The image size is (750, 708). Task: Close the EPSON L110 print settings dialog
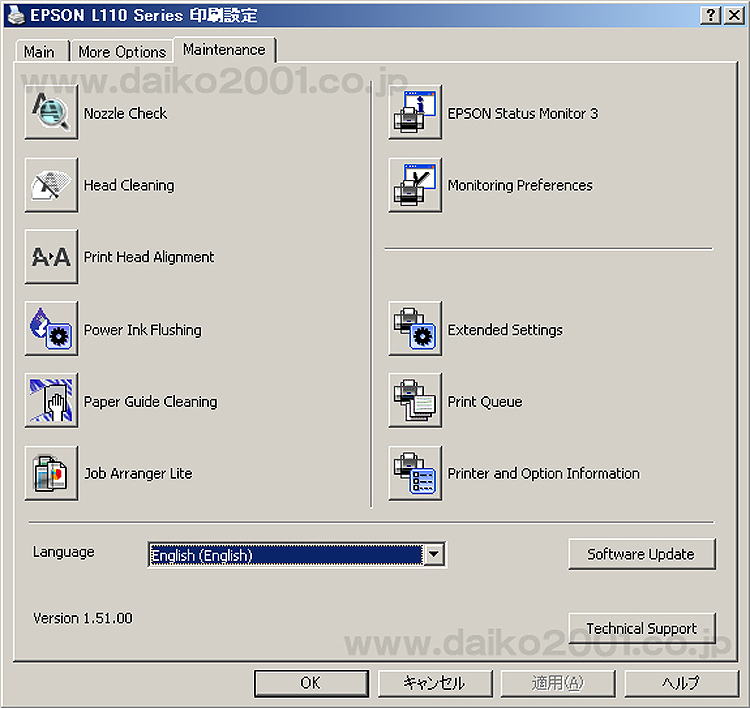tap(734, 15)
